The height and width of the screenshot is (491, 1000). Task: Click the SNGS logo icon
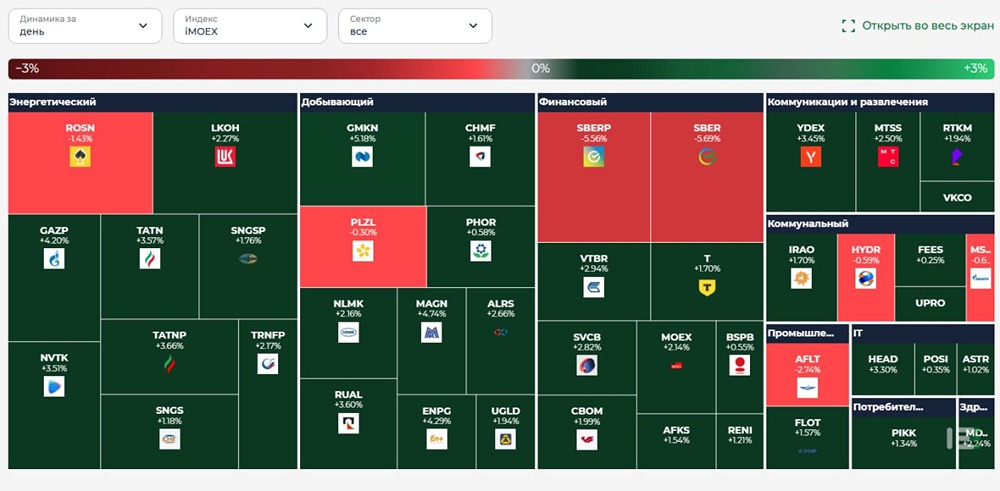click(170, 439)
